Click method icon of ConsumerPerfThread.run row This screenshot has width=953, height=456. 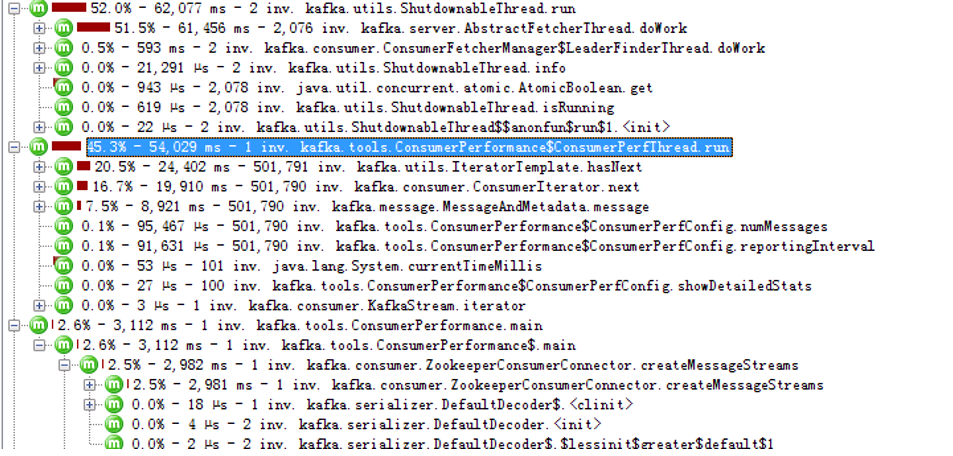click(x=38, y=147)
